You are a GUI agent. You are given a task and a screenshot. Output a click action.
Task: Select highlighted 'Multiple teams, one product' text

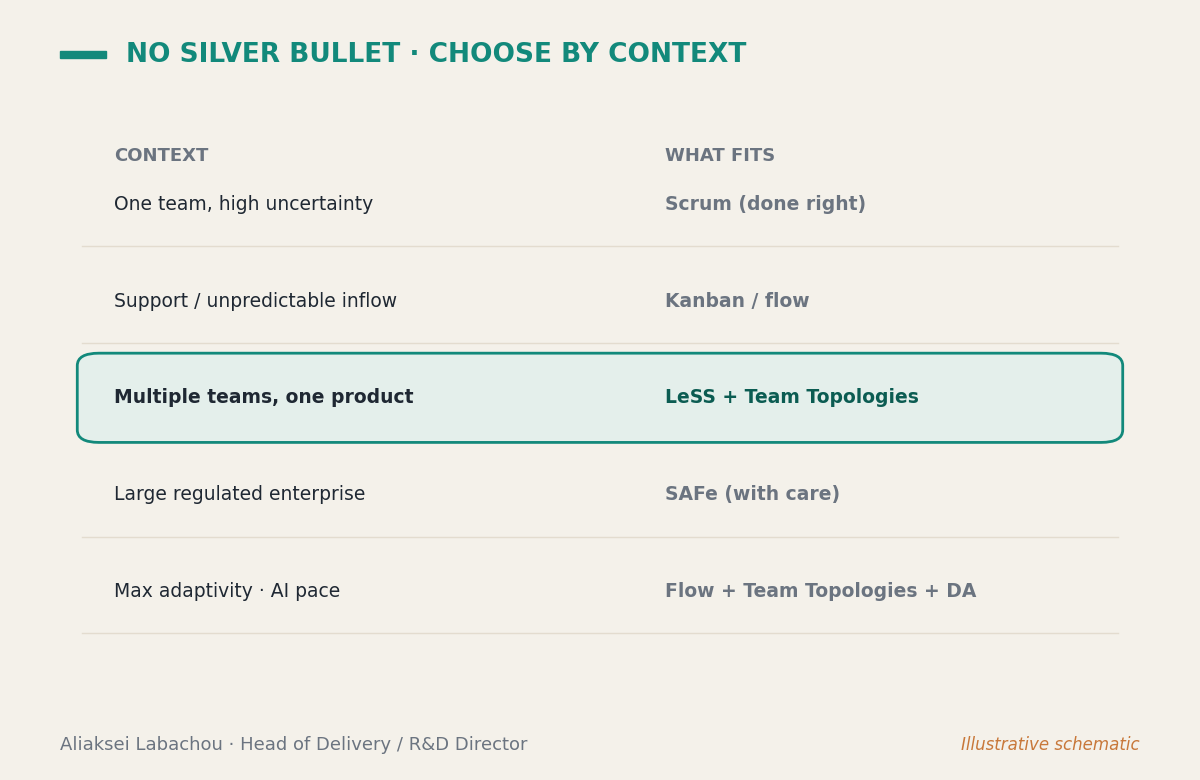263,397
